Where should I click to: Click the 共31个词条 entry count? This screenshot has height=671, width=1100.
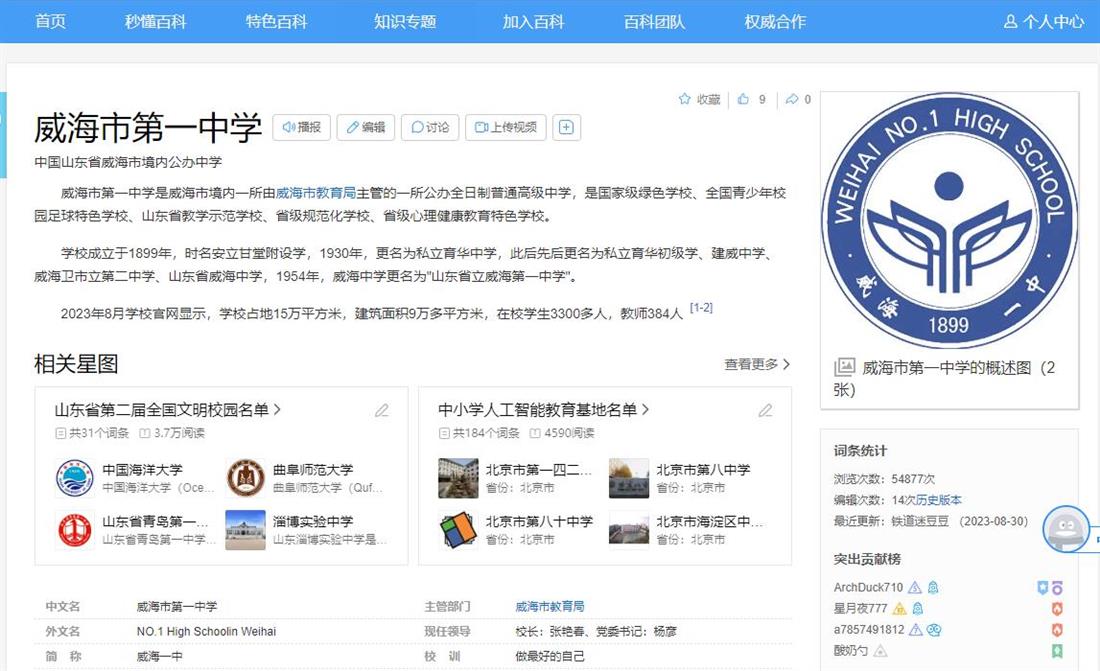point(92,433)
